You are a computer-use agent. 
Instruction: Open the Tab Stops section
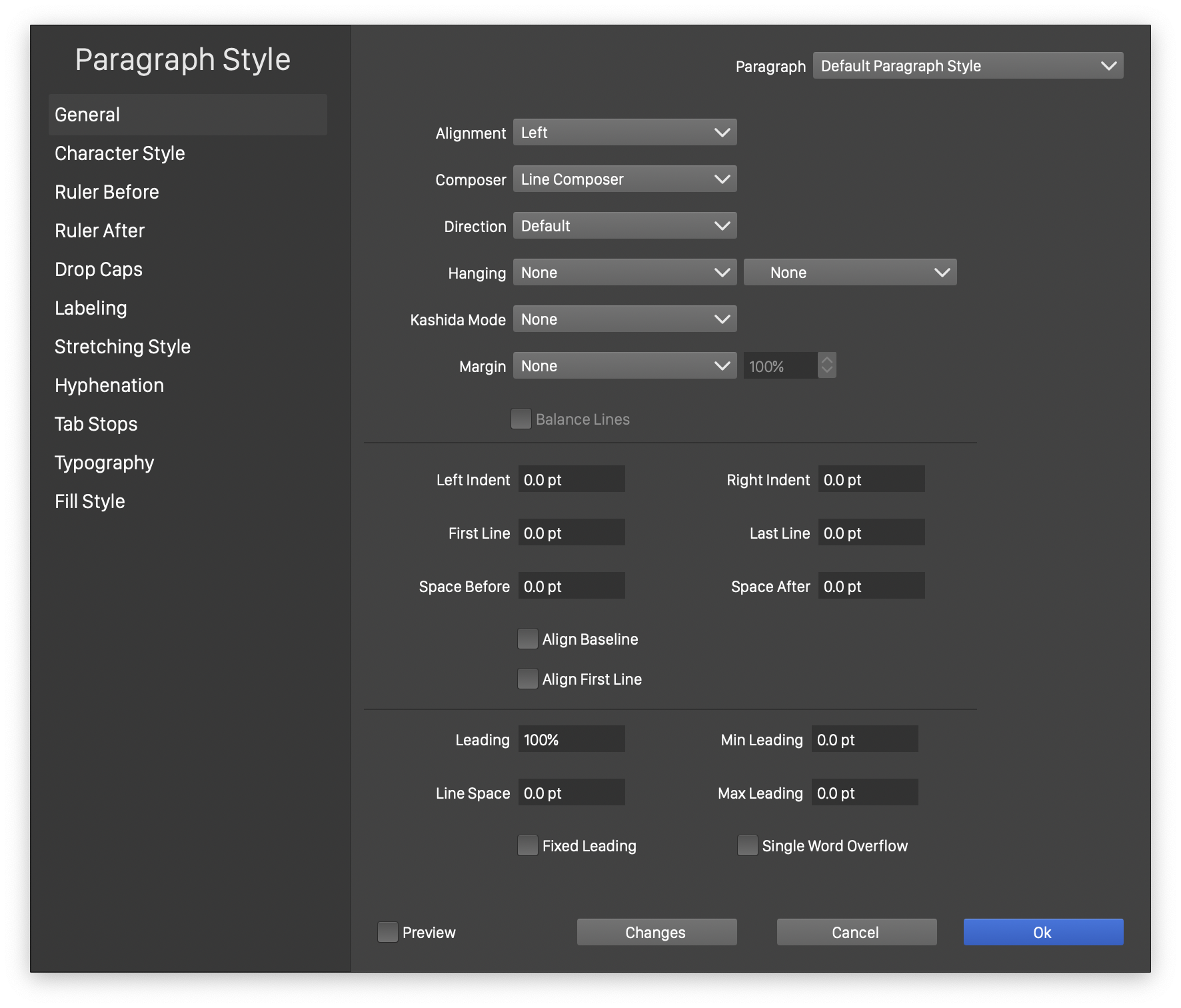pyautogui.click(x=96, y=424)
